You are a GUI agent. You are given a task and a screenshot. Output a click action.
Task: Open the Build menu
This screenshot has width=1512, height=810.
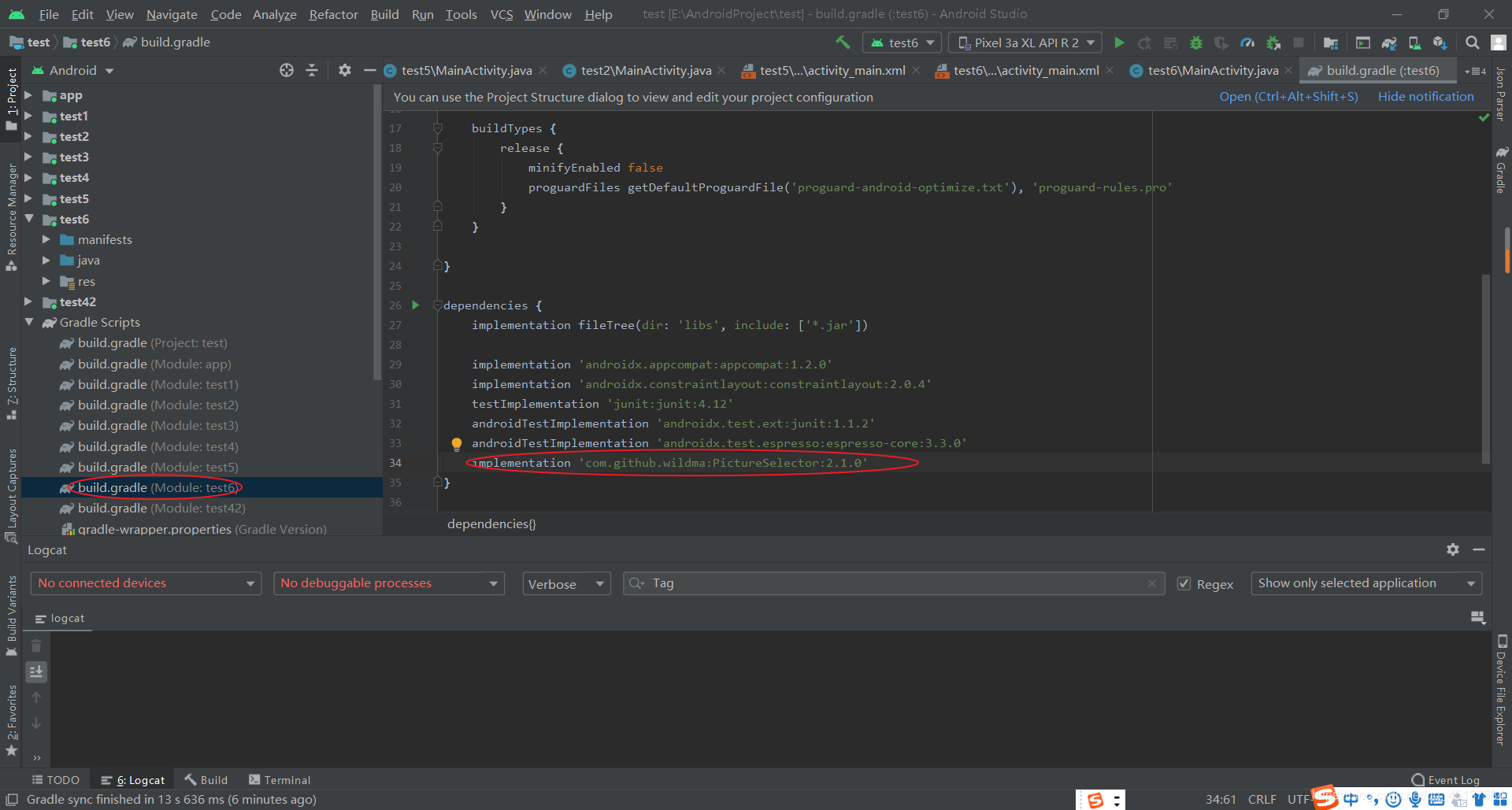click(384, 14)
